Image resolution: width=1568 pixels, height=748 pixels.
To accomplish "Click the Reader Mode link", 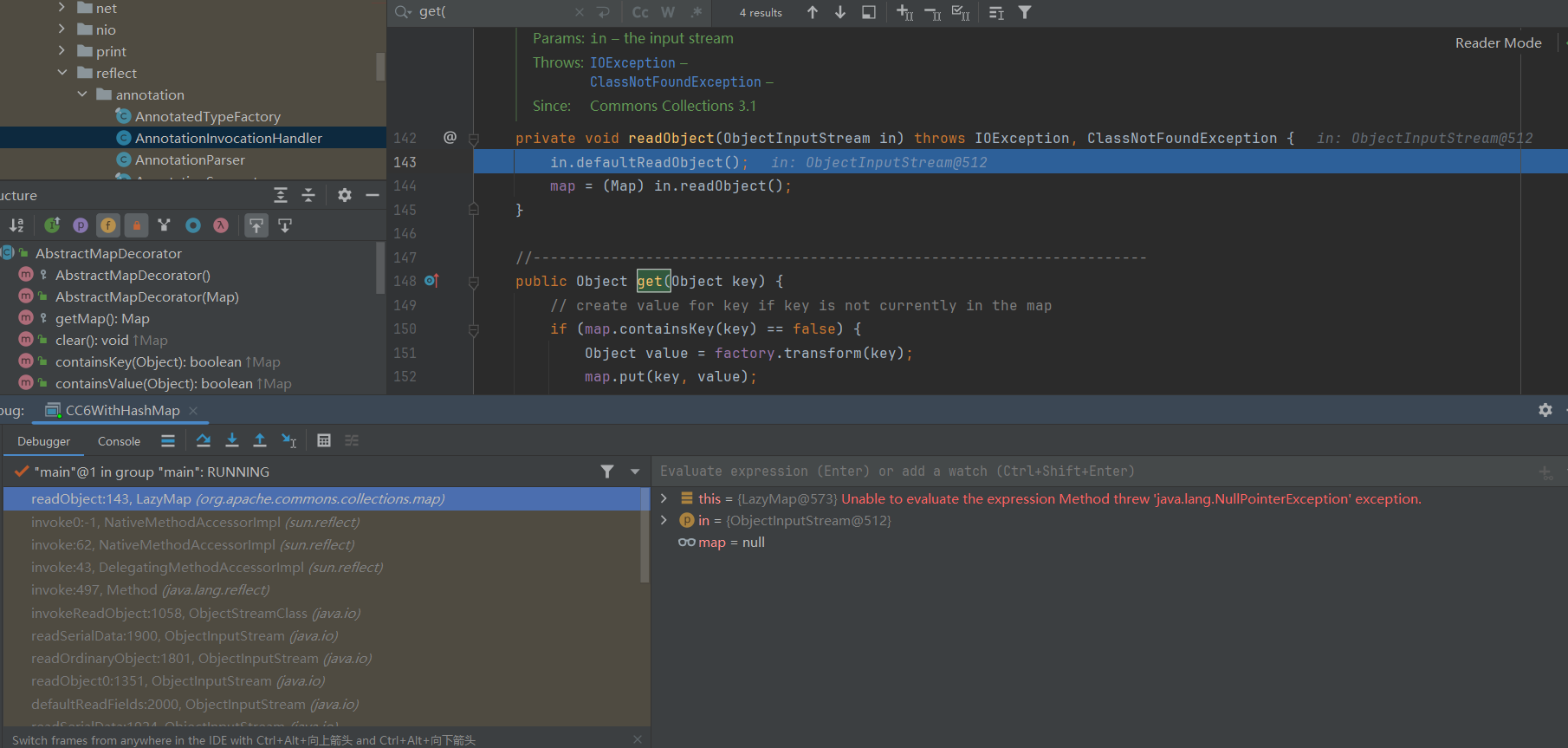I will 1499,42.
